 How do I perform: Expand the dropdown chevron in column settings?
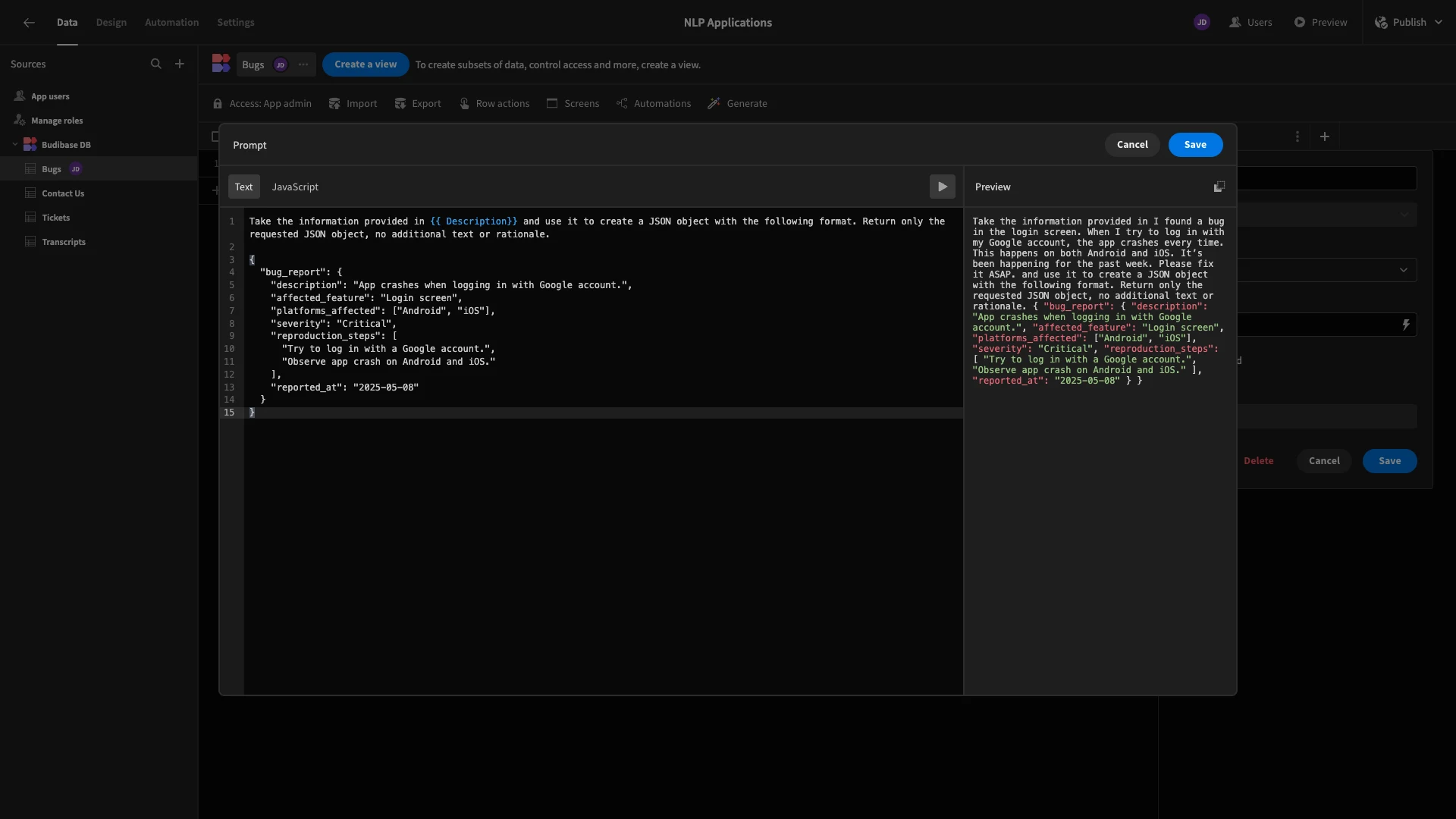click(x=1404, y=270)
